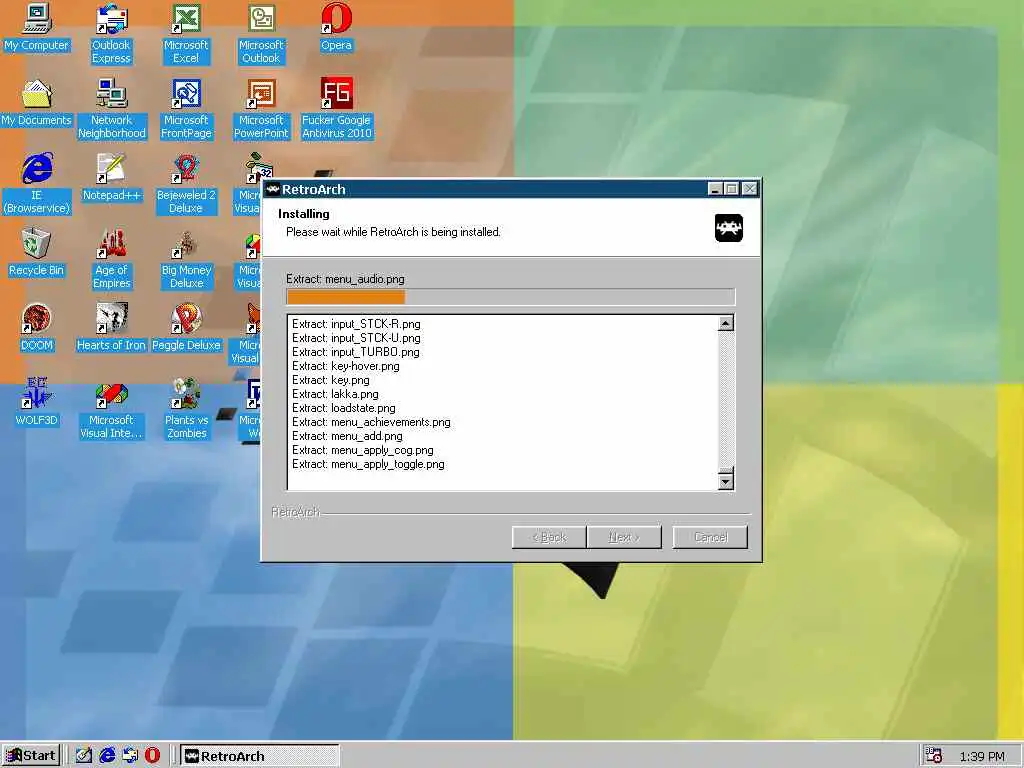Select the Network Neighborhood icon
The height and width of the screenshot is (768, 1024).
[x=112, y=109]
